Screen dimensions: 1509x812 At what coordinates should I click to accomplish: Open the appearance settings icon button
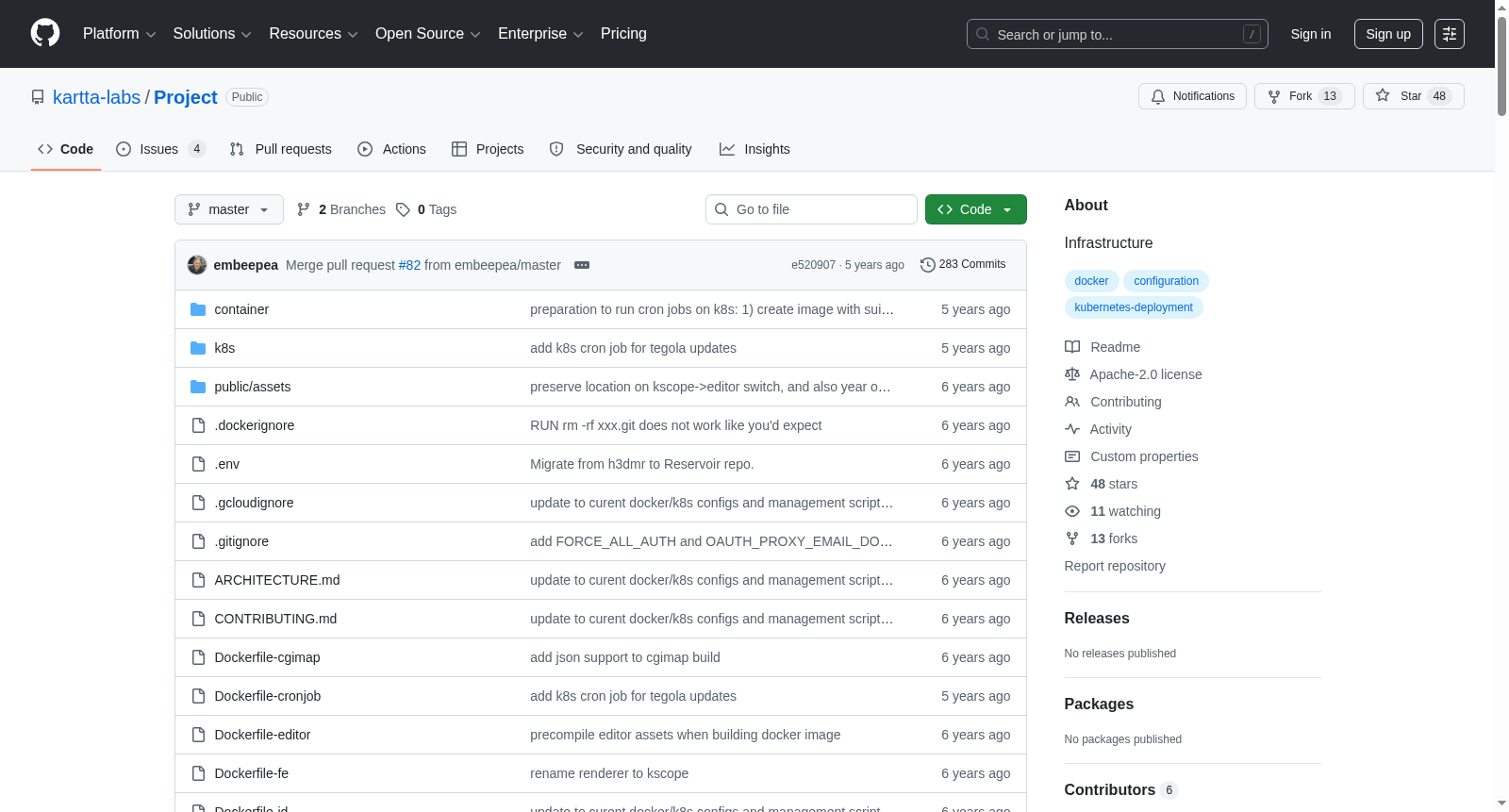click(1450, 34)
